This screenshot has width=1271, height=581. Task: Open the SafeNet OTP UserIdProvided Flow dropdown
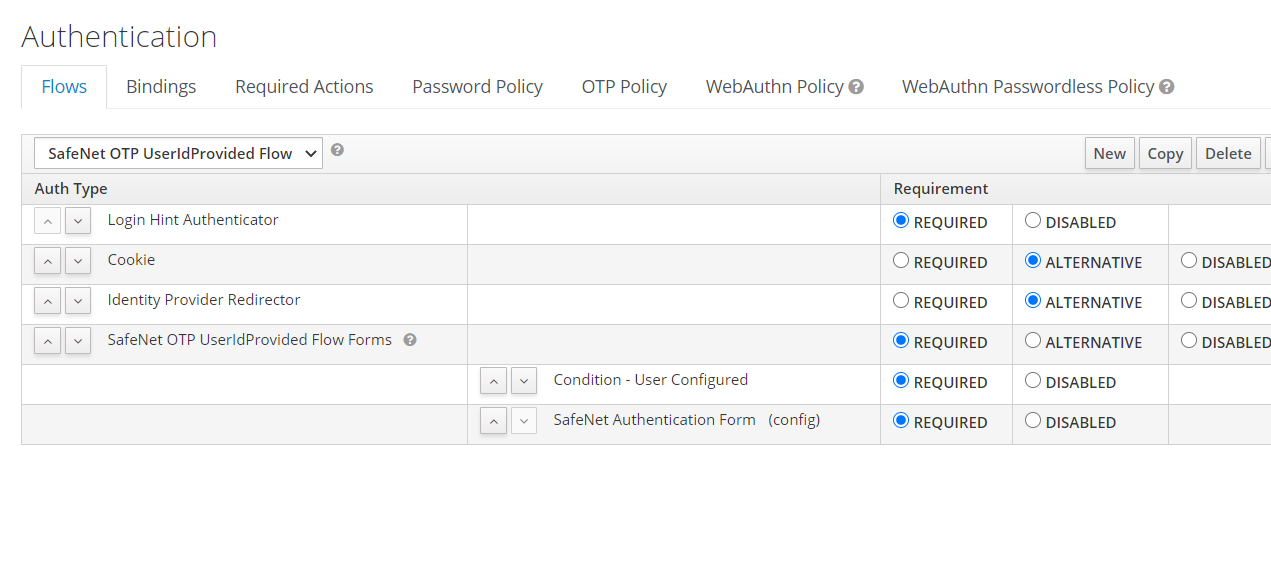179,153
